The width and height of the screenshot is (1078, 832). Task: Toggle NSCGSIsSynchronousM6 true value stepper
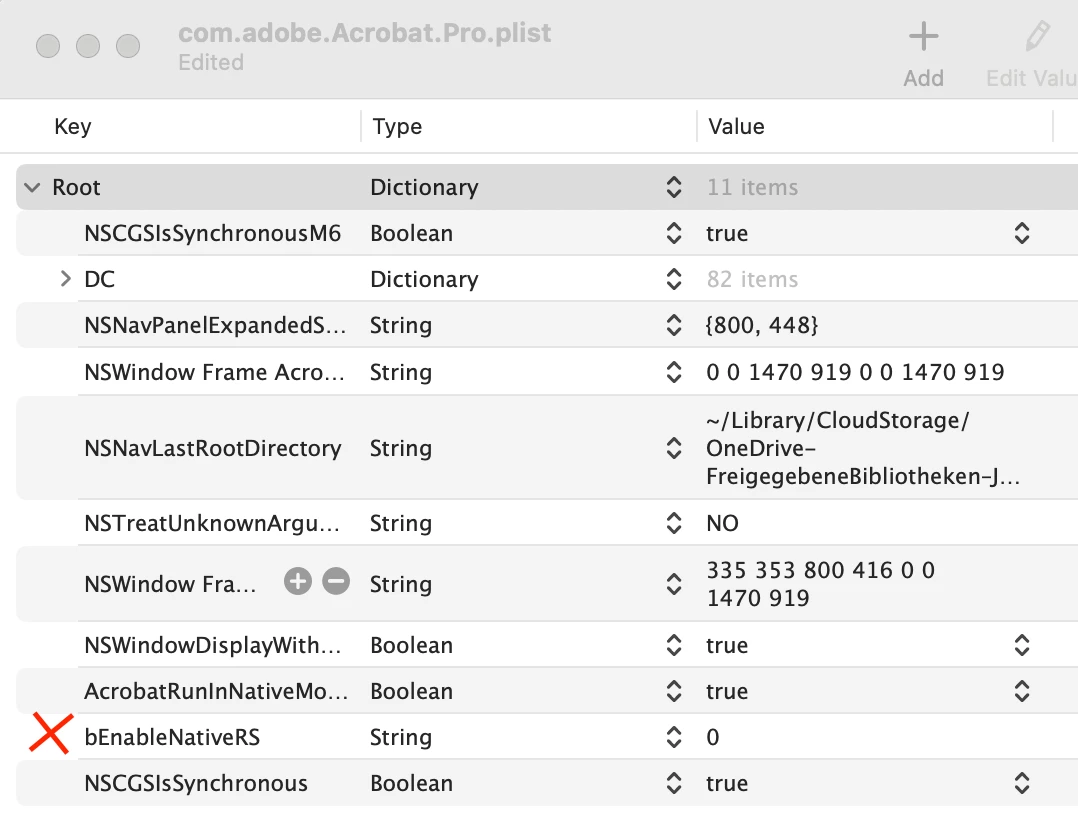click(x=1022, y=233)
